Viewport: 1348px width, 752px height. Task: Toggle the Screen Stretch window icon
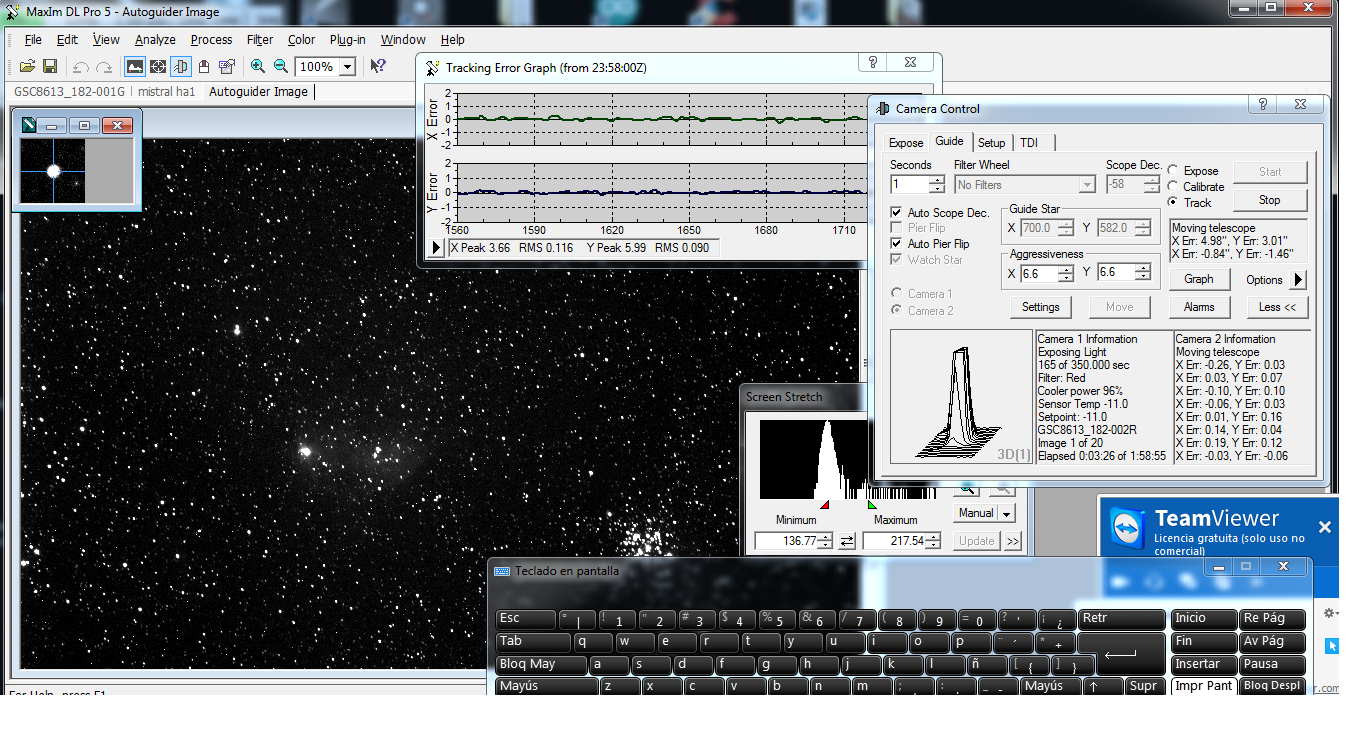(134, 67)
